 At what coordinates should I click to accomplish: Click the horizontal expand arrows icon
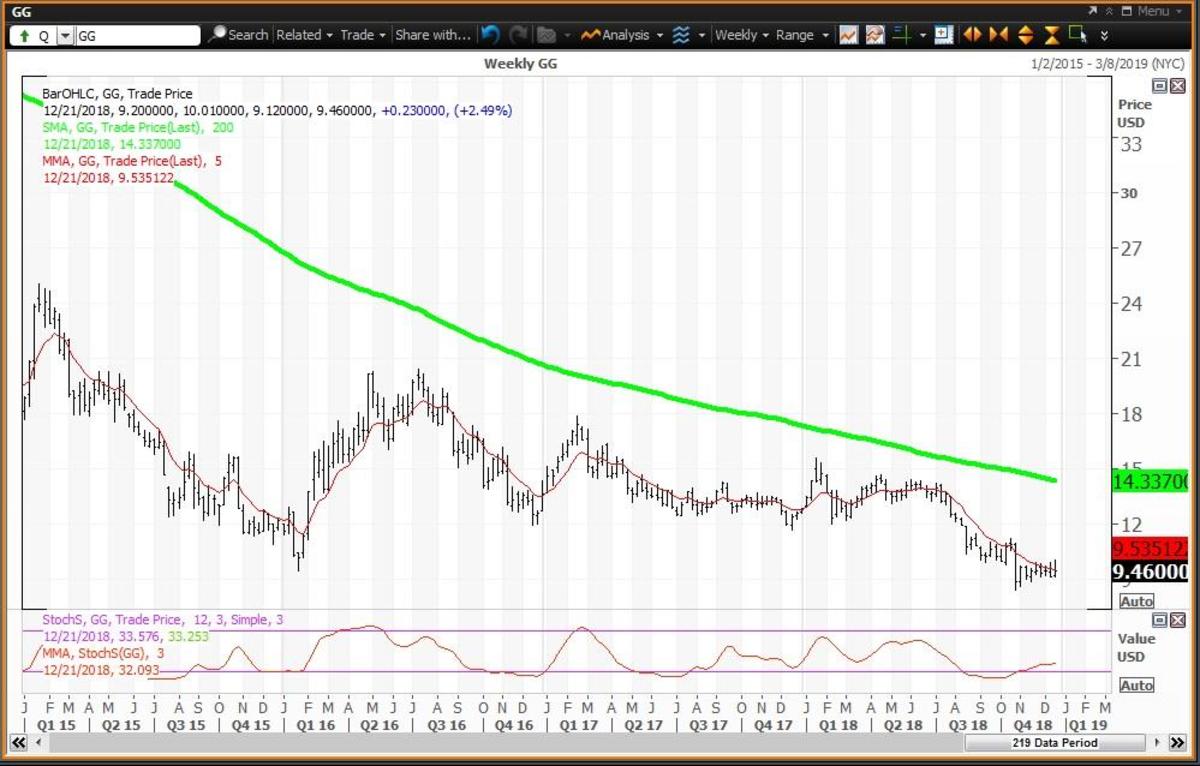(971, 35)
